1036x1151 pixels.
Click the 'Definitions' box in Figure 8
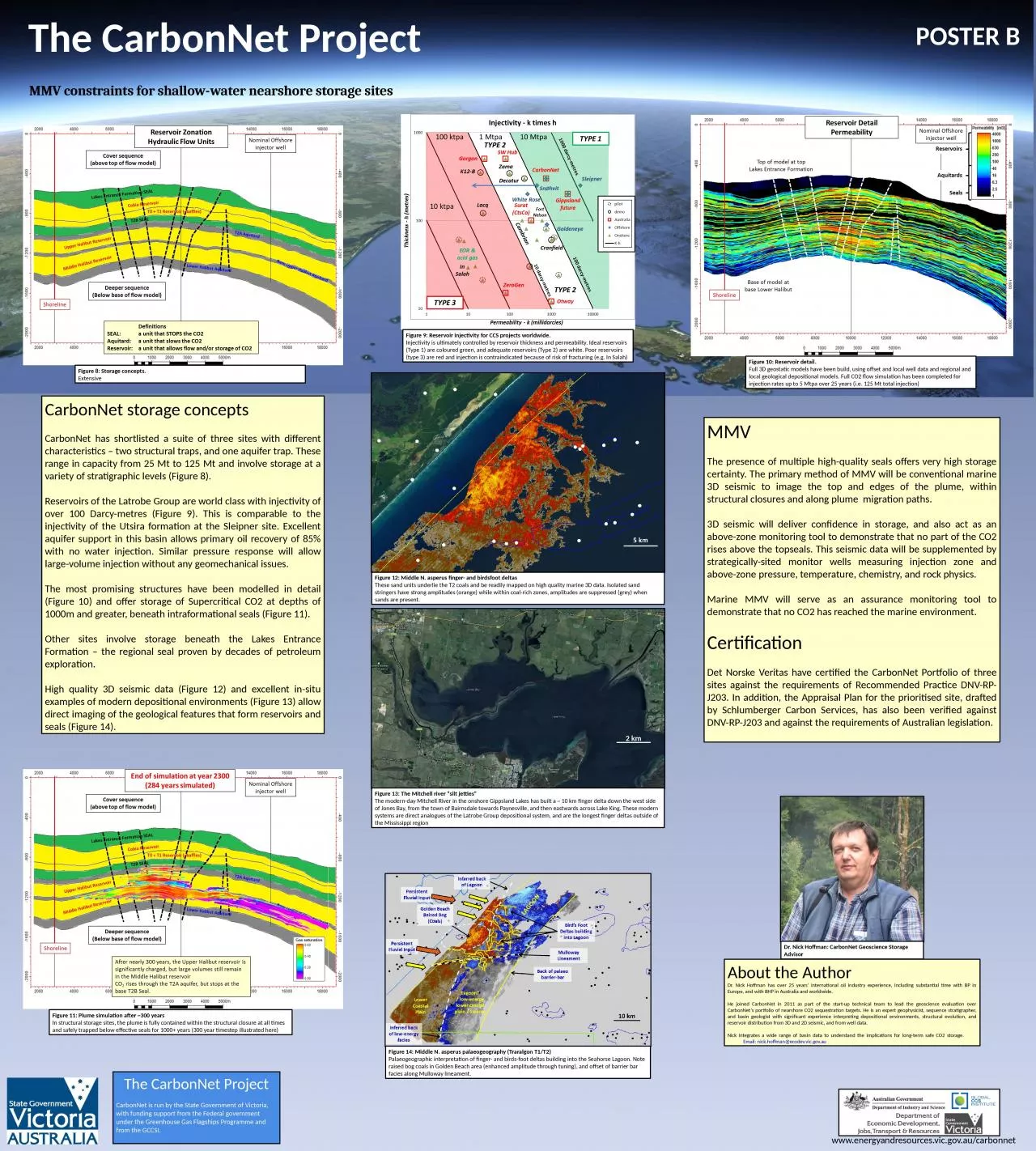click(x=180, y=338)
